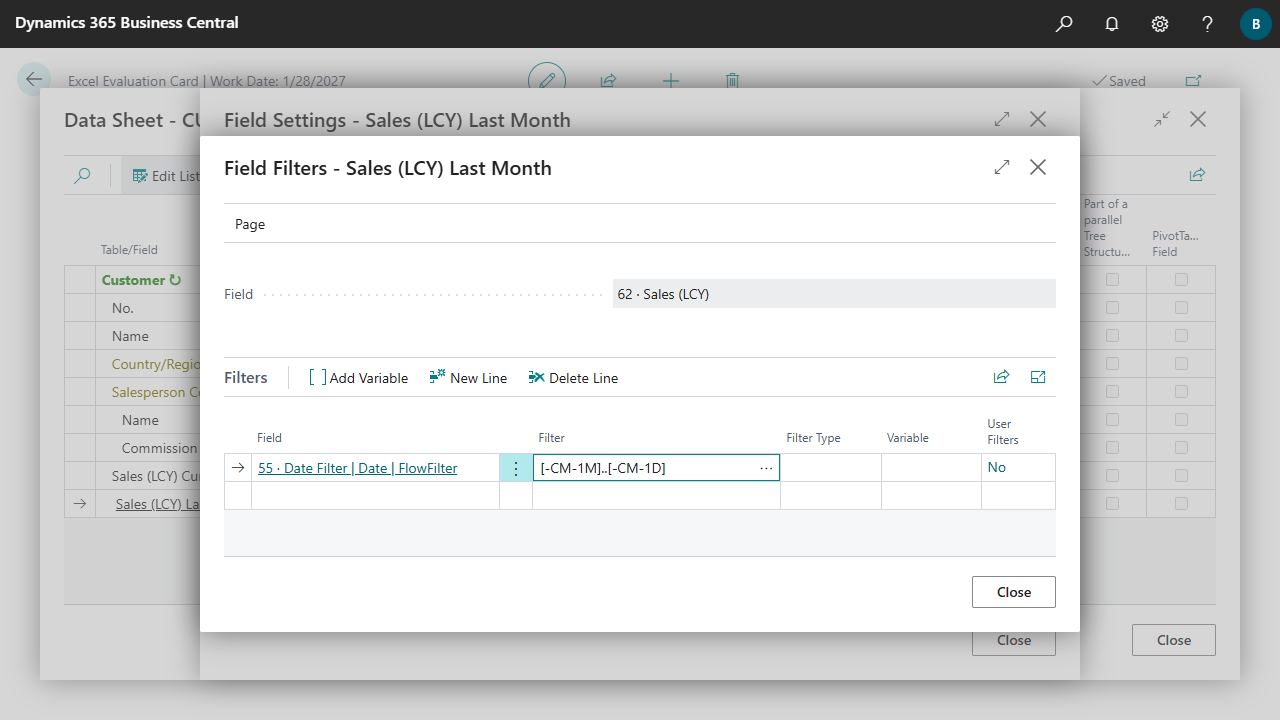Close the Field Filters dialog with Close button
The image size is (1280, 720).
pyautogui.click(x=1013, y=592)
